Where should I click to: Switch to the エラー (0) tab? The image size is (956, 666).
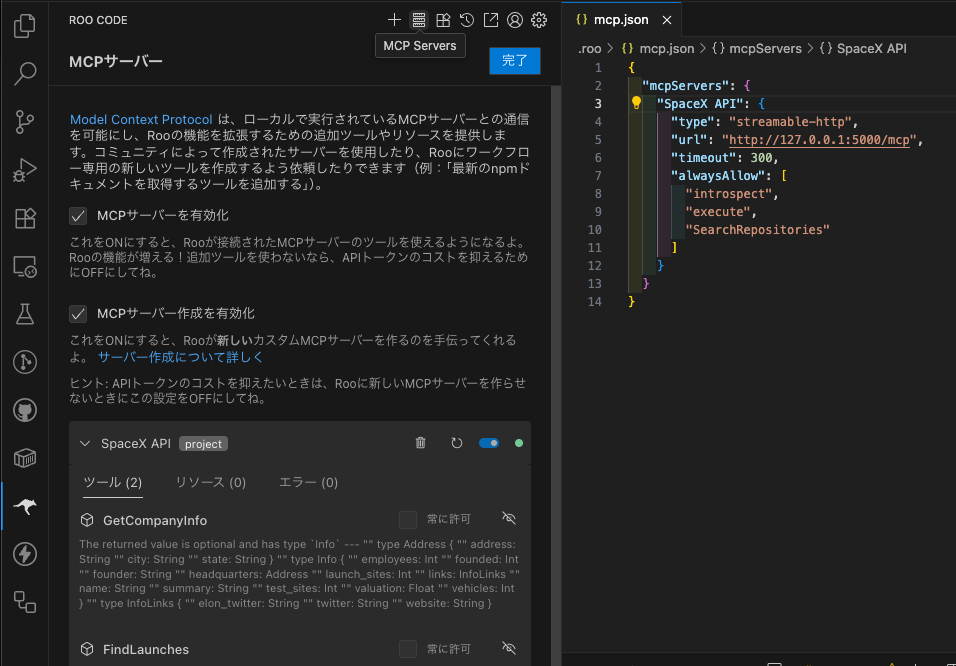[308, 482]
